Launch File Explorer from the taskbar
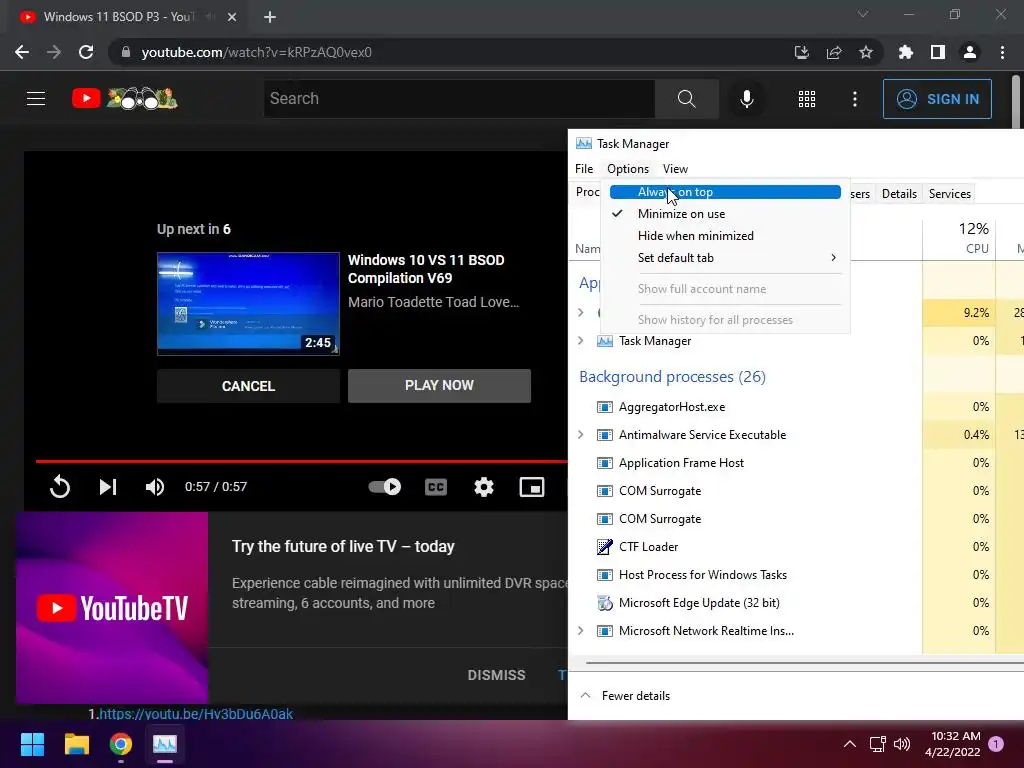 [x=76, y=744]
